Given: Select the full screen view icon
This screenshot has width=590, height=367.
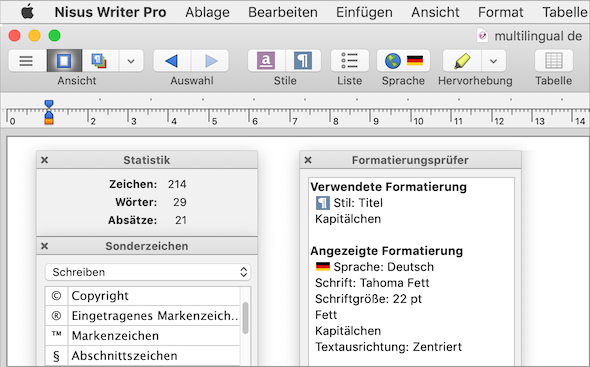Looking at the screenshot, I should (x=100, y=61).
